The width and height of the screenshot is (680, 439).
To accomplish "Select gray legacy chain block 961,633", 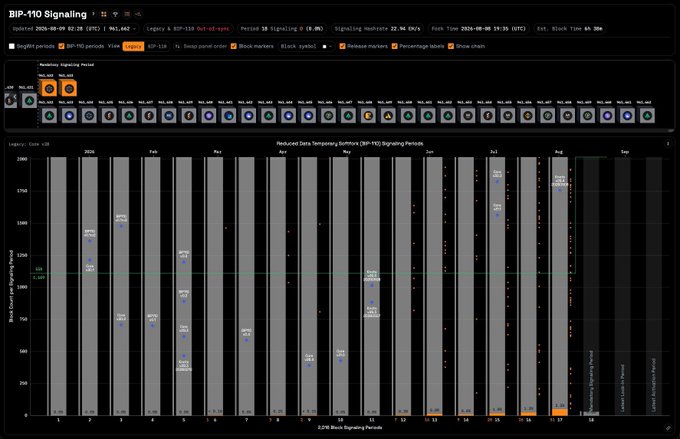I will 69,116.
